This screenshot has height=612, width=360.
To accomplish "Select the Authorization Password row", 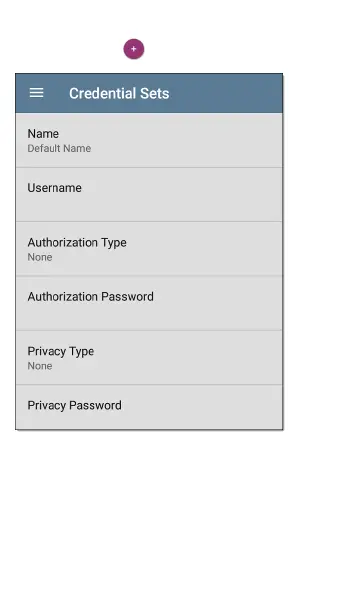I will (149, 303).
